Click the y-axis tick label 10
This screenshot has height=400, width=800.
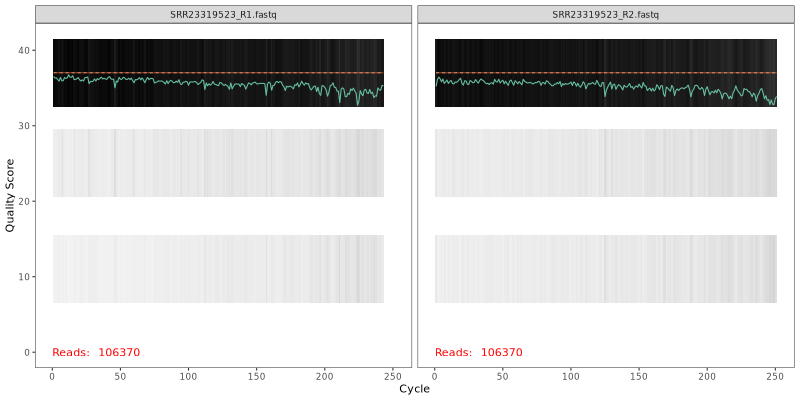point(24,277)
